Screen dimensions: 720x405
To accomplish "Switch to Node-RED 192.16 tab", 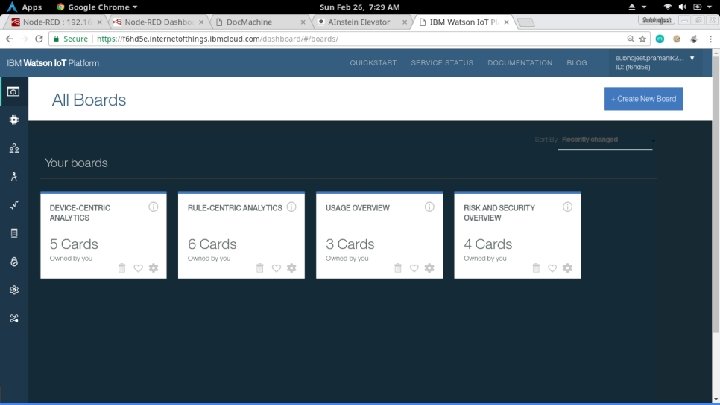I will [56, 22].
